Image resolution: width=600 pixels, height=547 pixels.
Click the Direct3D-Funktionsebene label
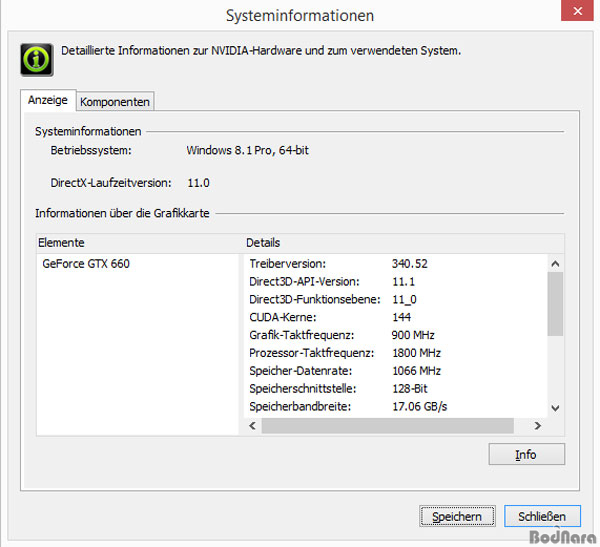(x=315, y=299)
